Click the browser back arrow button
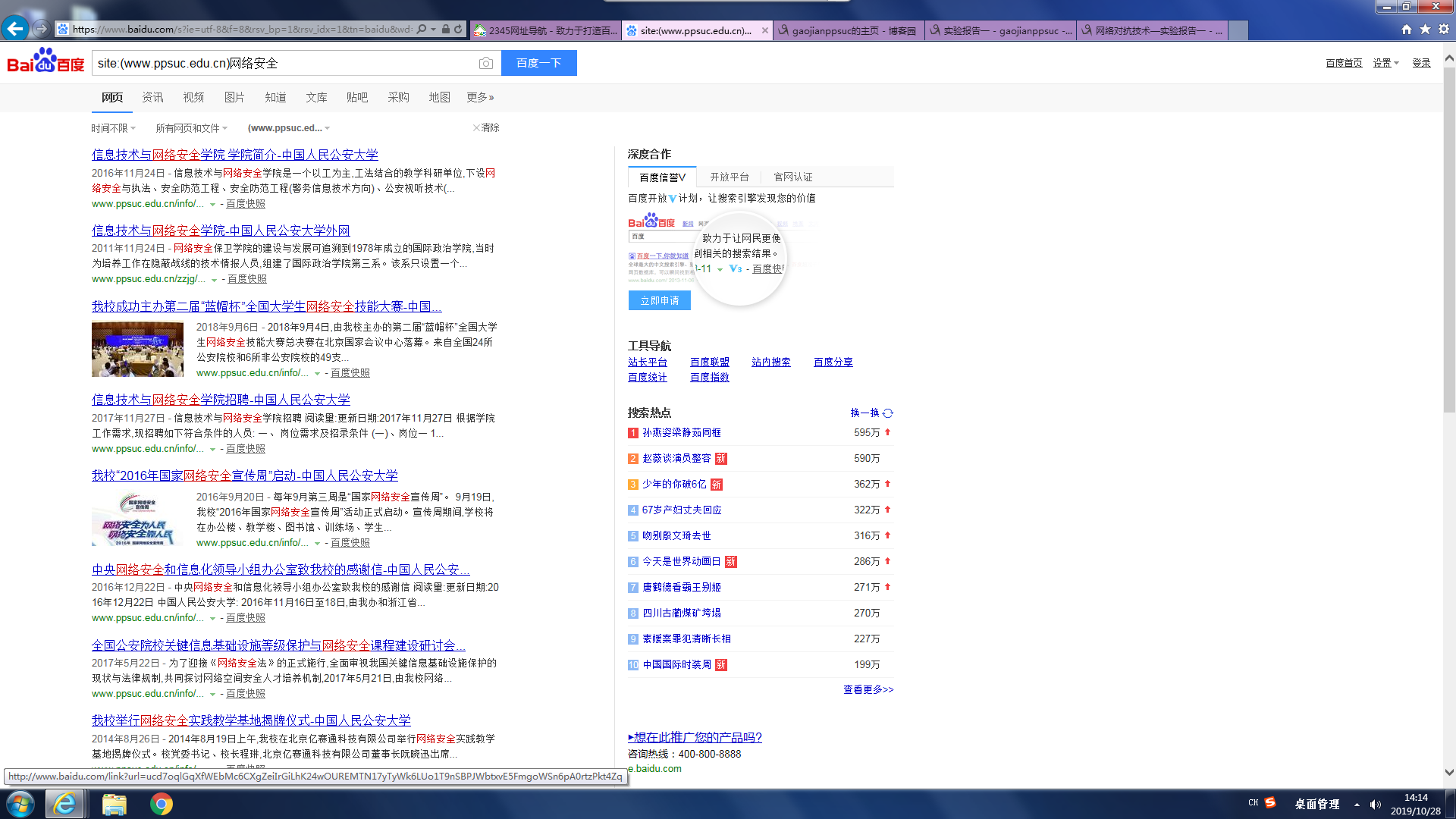This screenshot has width=1456, height=819. [x=15, y=29]
